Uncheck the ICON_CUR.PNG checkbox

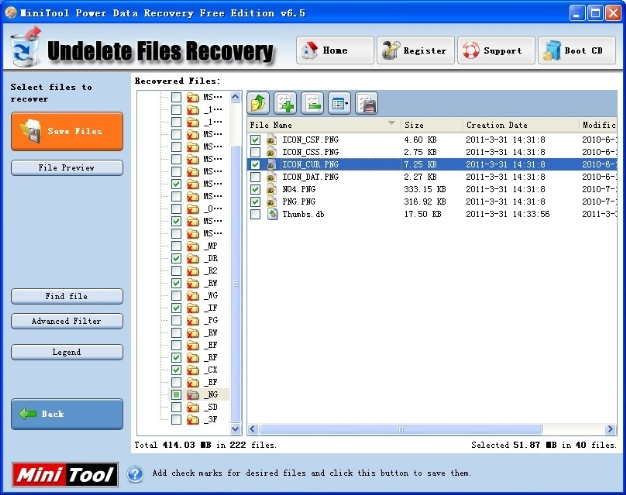click(x=255, y=164)
